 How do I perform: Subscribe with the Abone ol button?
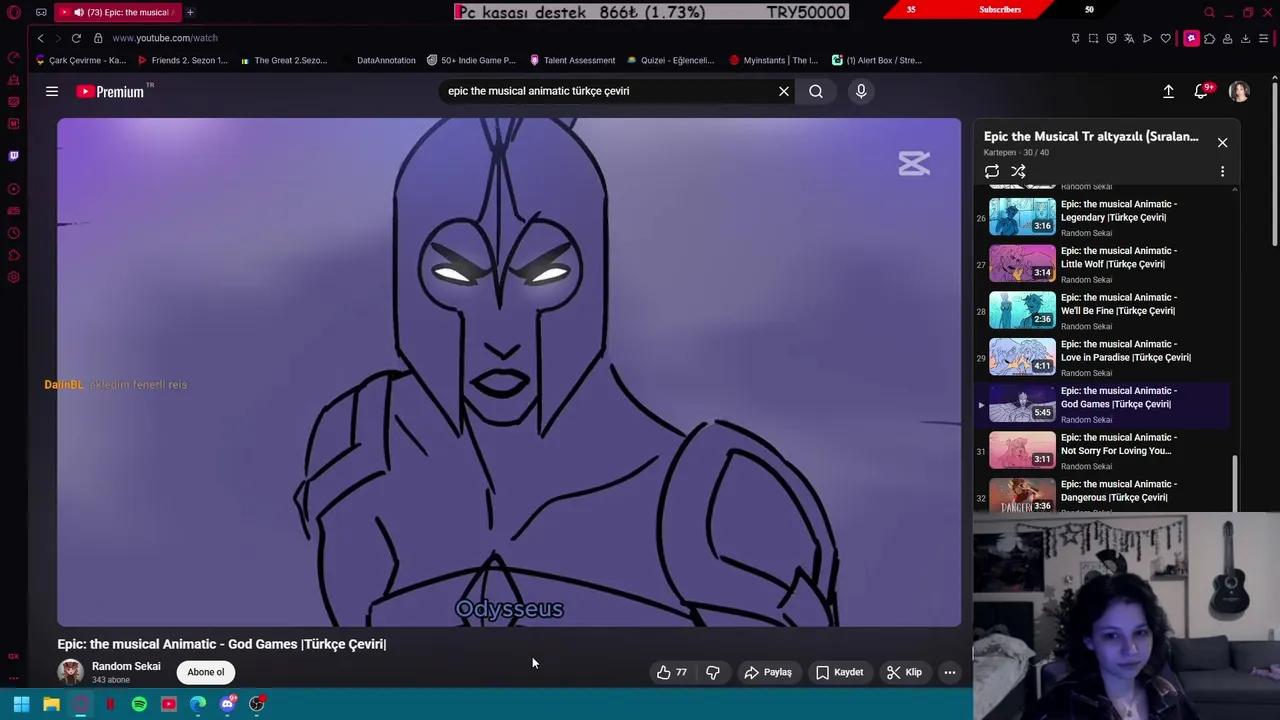[206, 672]
